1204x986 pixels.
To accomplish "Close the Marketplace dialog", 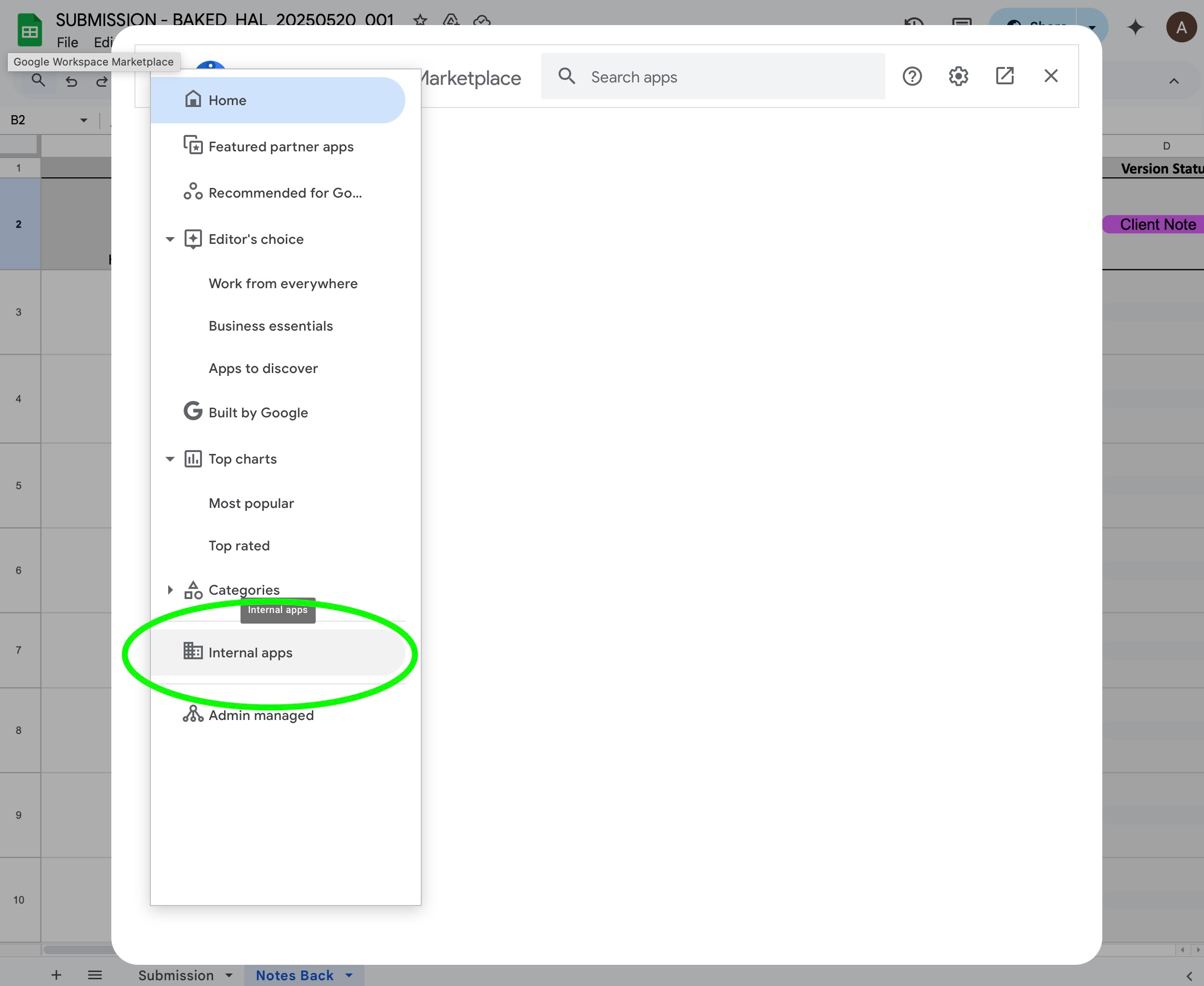I will click(x=1051, y=76).
